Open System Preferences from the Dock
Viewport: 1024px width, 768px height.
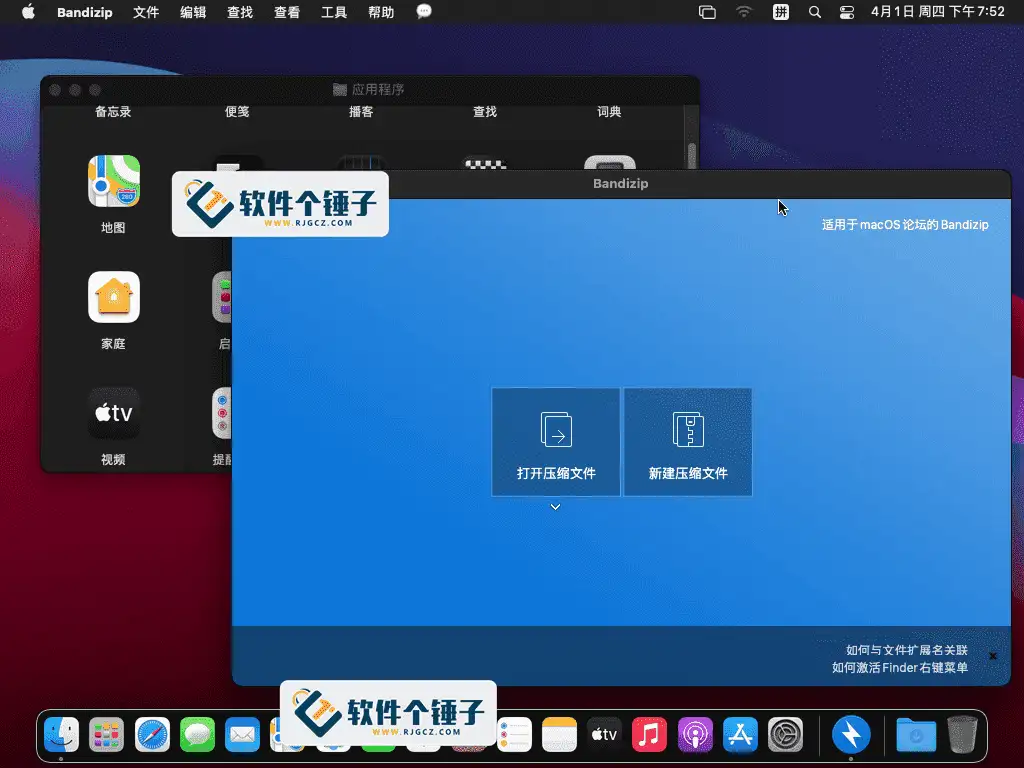click(x=785, y=733)
